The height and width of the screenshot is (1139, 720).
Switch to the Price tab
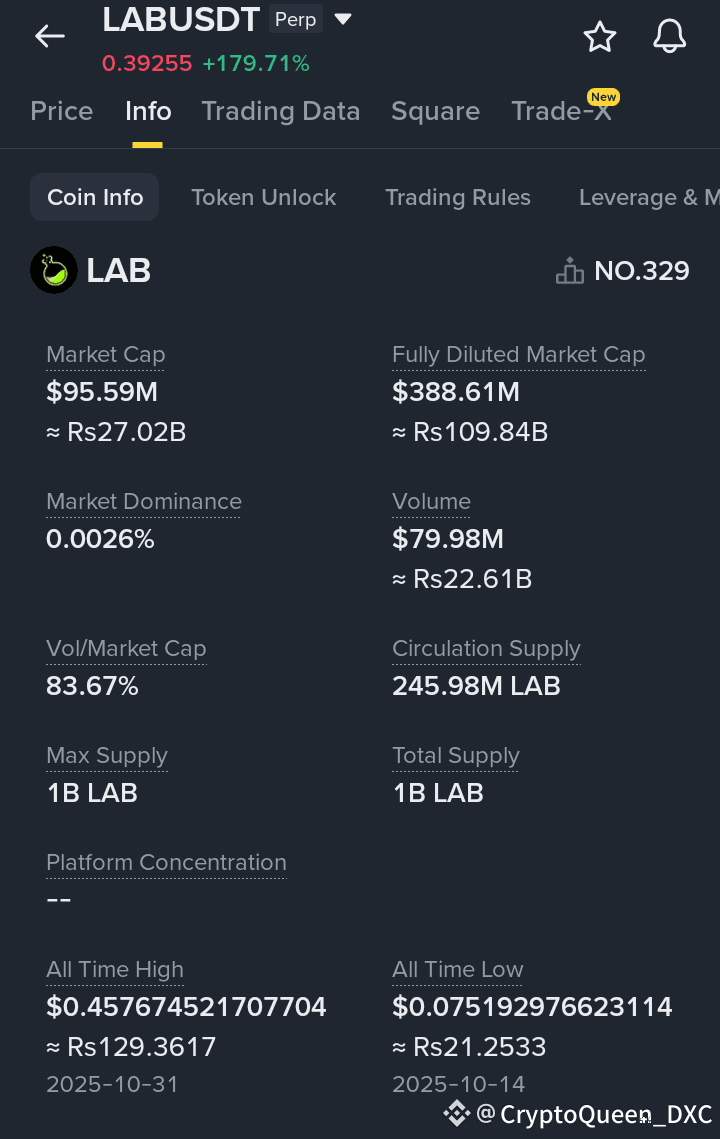(62, 111)
